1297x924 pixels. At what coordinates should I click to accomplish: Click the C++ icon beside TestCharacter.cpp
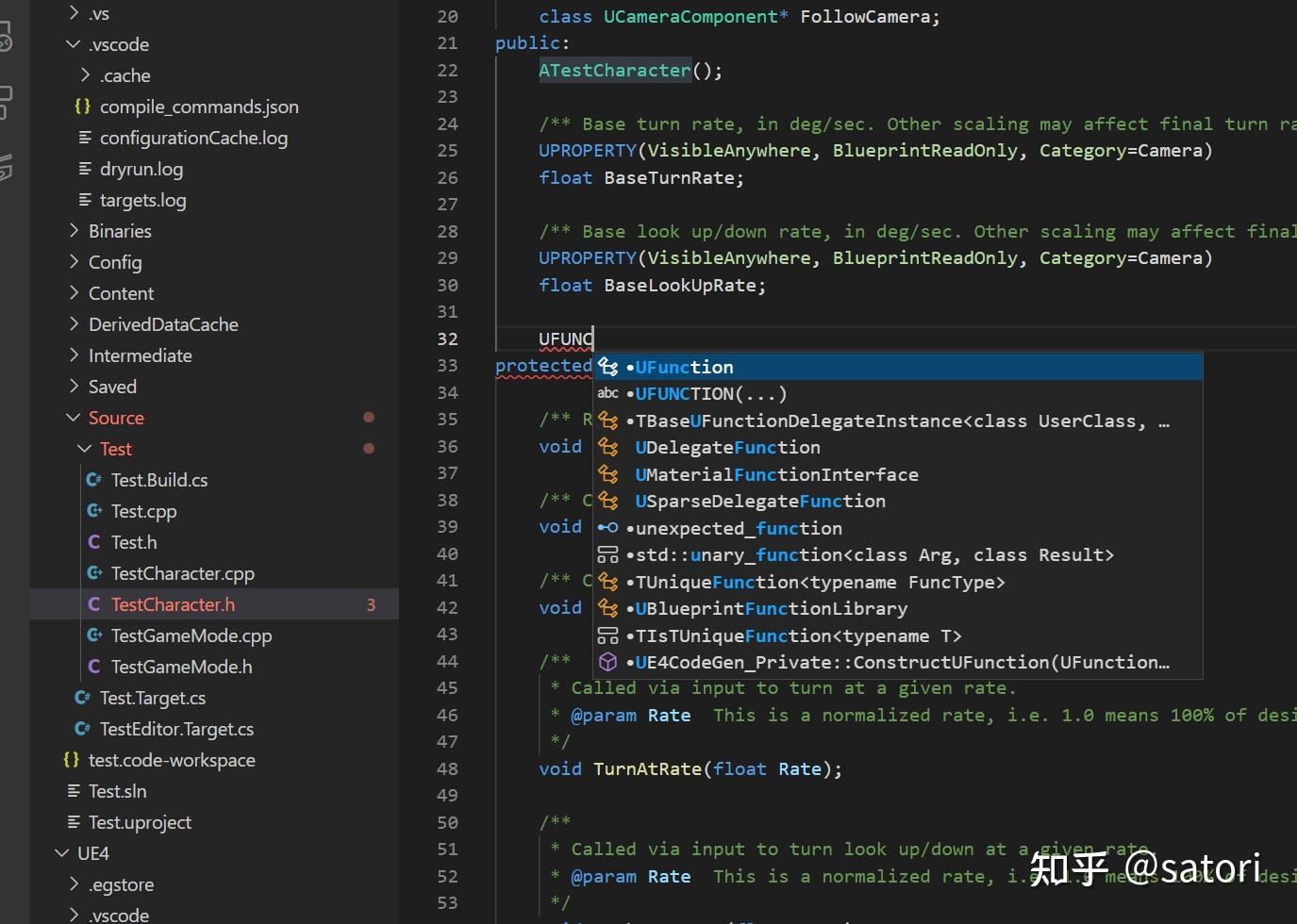click(95, 573)
